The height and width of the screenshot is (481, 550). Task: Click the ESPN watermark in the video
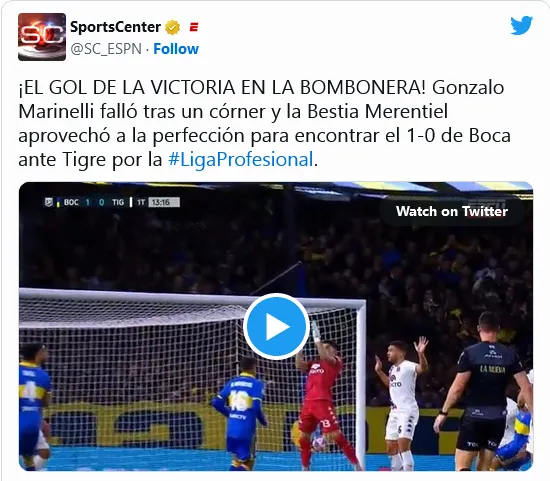tap(488, 203)
